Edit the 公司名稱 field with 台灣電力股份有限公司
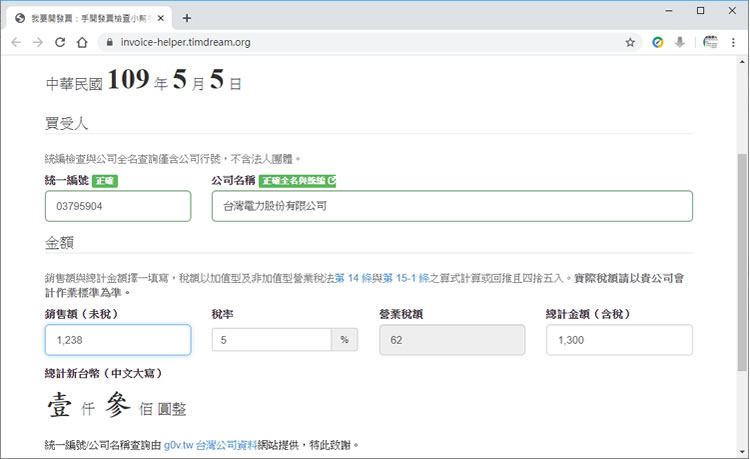 [452, 206]
